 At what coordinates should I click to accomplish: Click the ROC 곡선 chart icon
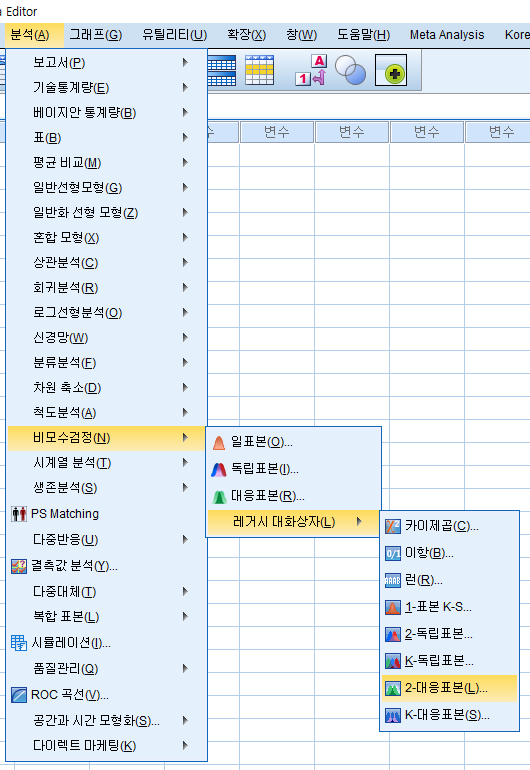(19, 695)
